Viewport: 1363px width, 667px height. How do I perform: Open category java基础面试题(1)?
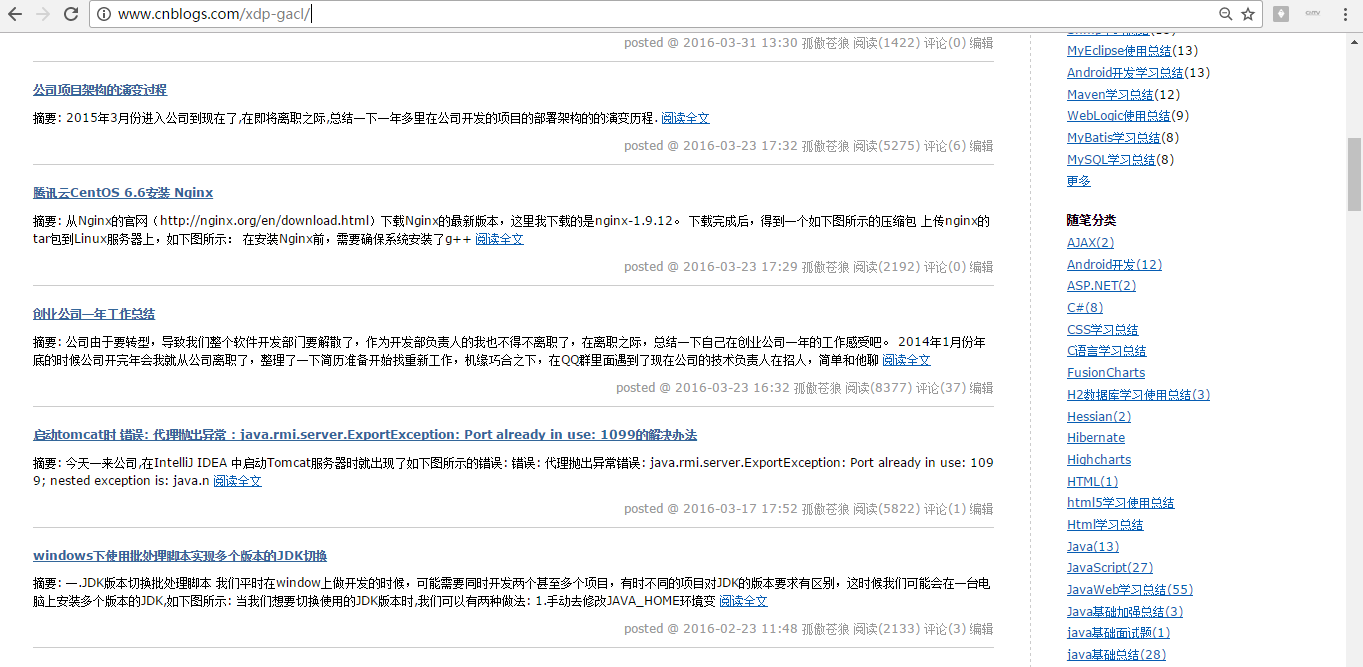tap(1118, 633)
